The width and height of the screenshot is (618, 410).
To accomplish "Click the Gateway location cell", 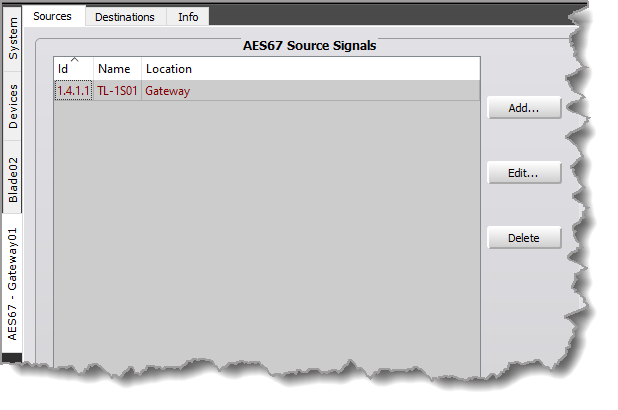I will point(167,91).
